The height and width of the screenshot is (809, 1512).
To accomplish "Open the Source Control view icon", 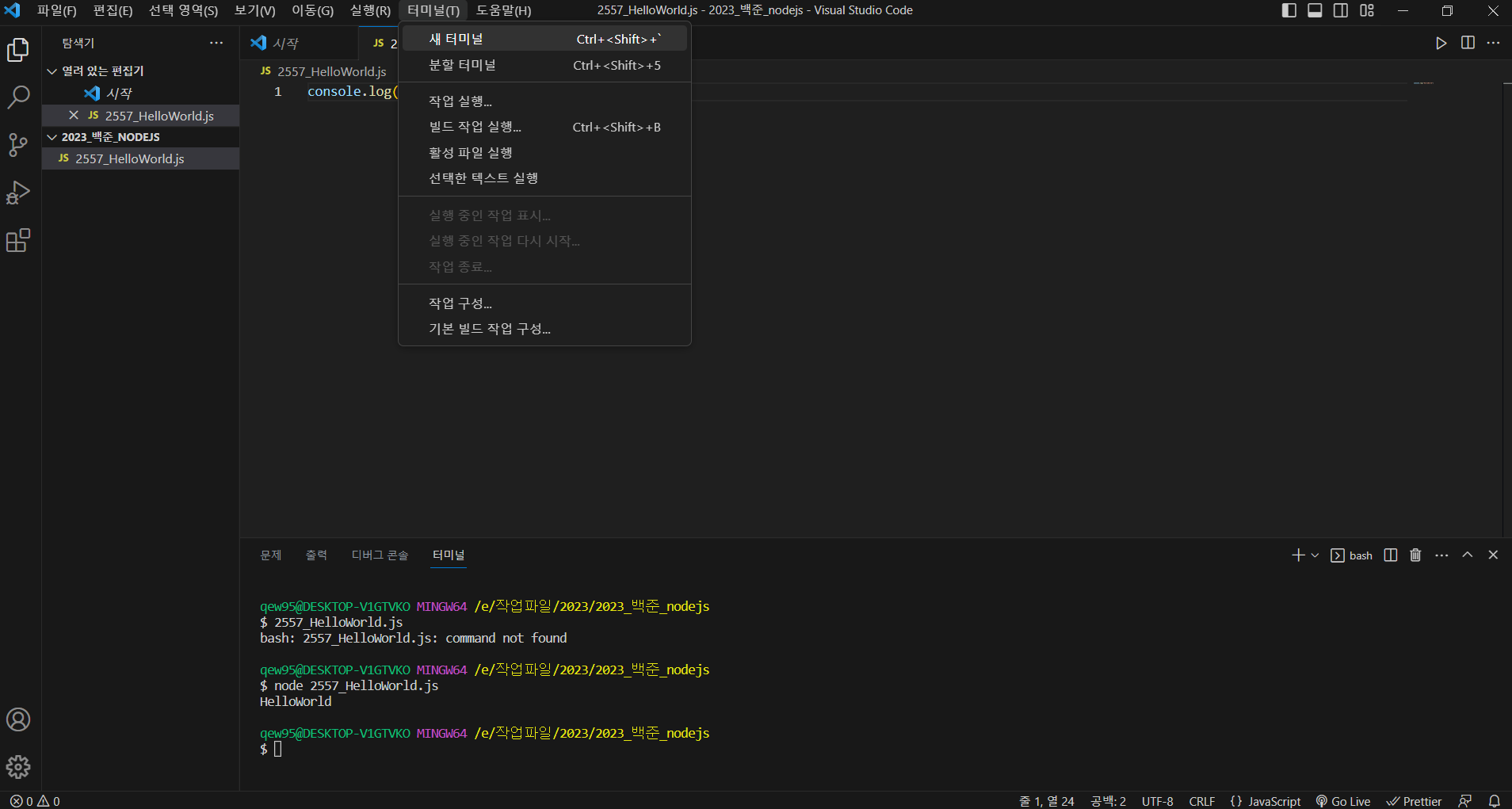I will click(18, 145).
